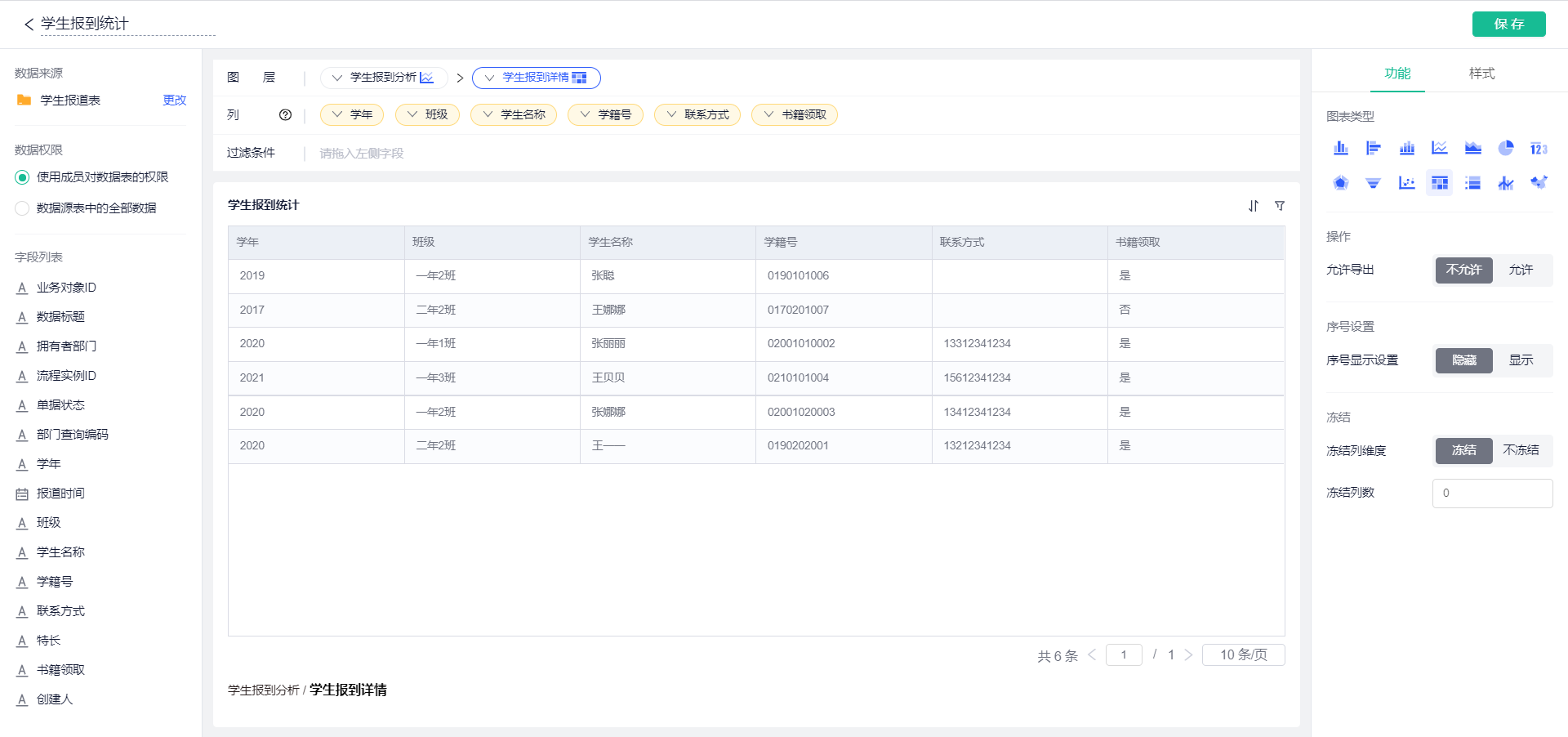The height and width of the screenshot is (737, 1568).
Task: Select the column bar chart type
Action: (x=1340, y=148)
